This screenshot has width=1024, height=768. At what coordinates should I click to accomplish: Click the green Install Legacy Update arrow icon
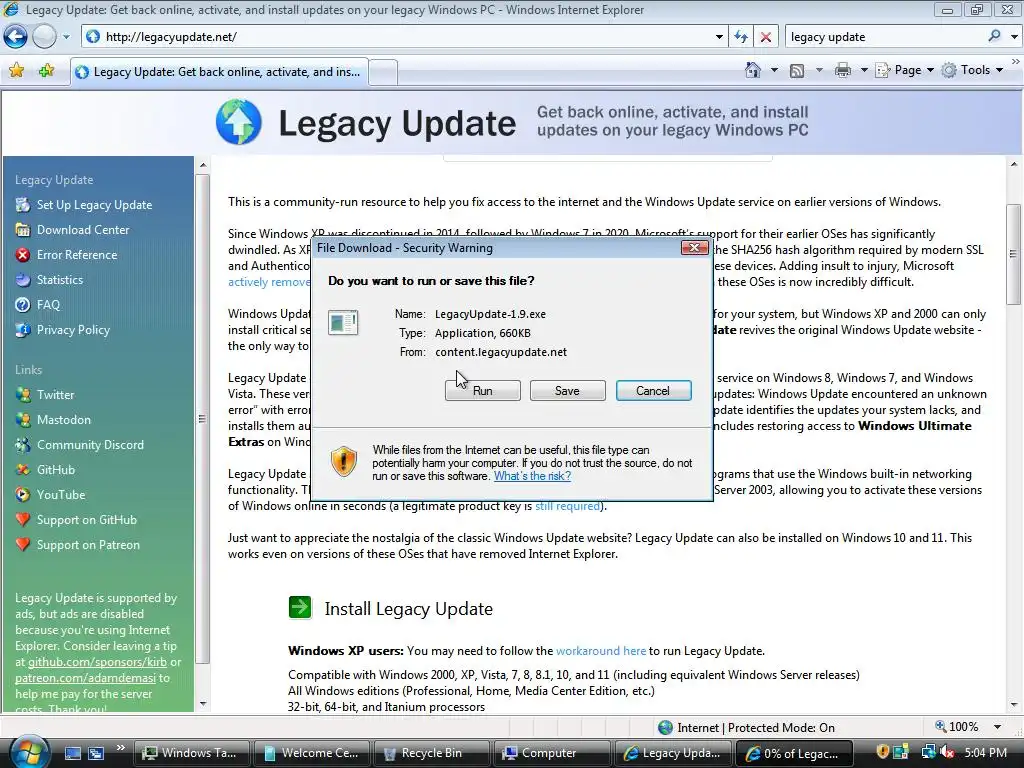300,607
